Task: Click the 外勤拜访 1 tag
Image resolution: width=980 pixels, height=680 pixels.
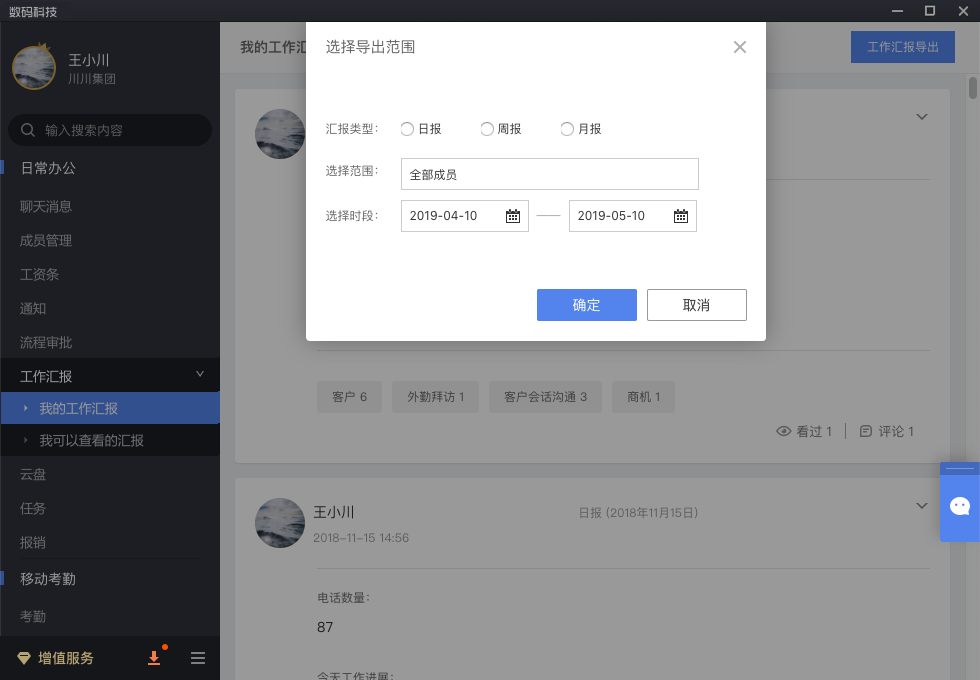Action: [436, 397]
